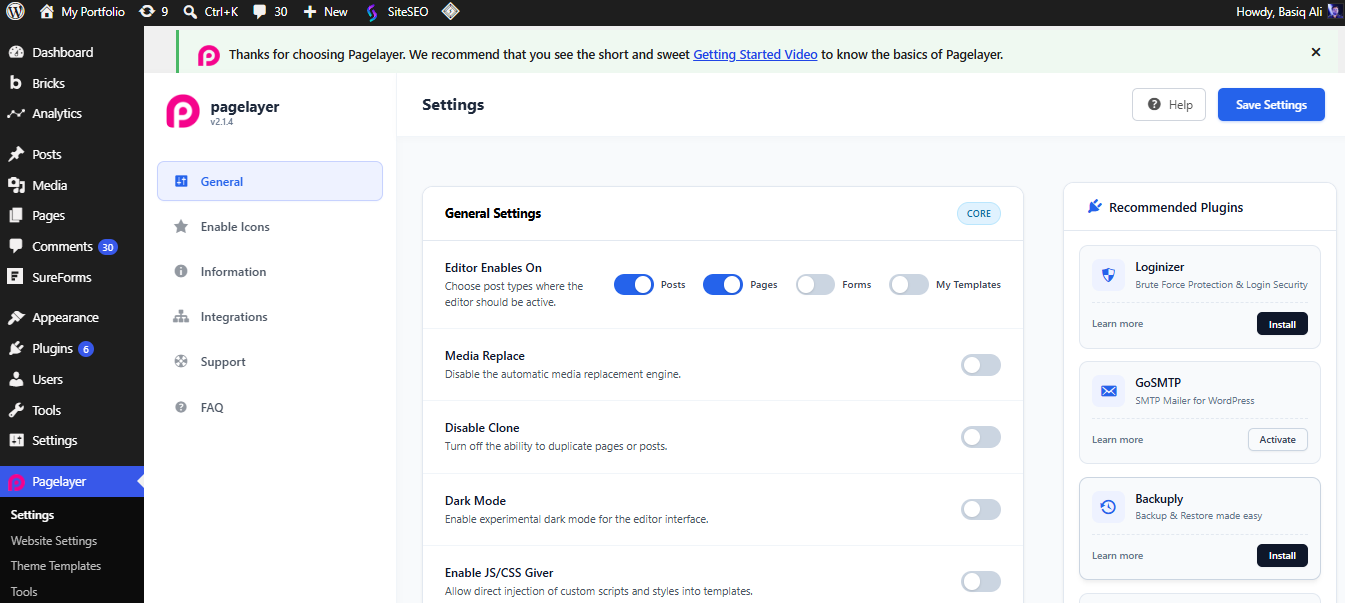
Task: Open Comments menu in WordPress sidebar
Action: [72, 246]
